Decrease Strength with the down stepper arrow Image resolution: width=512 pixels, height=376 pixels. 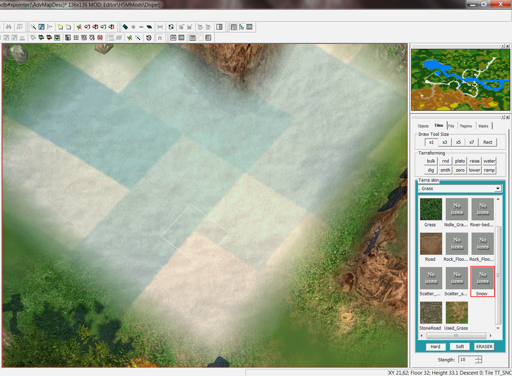(x=478, y=362)
